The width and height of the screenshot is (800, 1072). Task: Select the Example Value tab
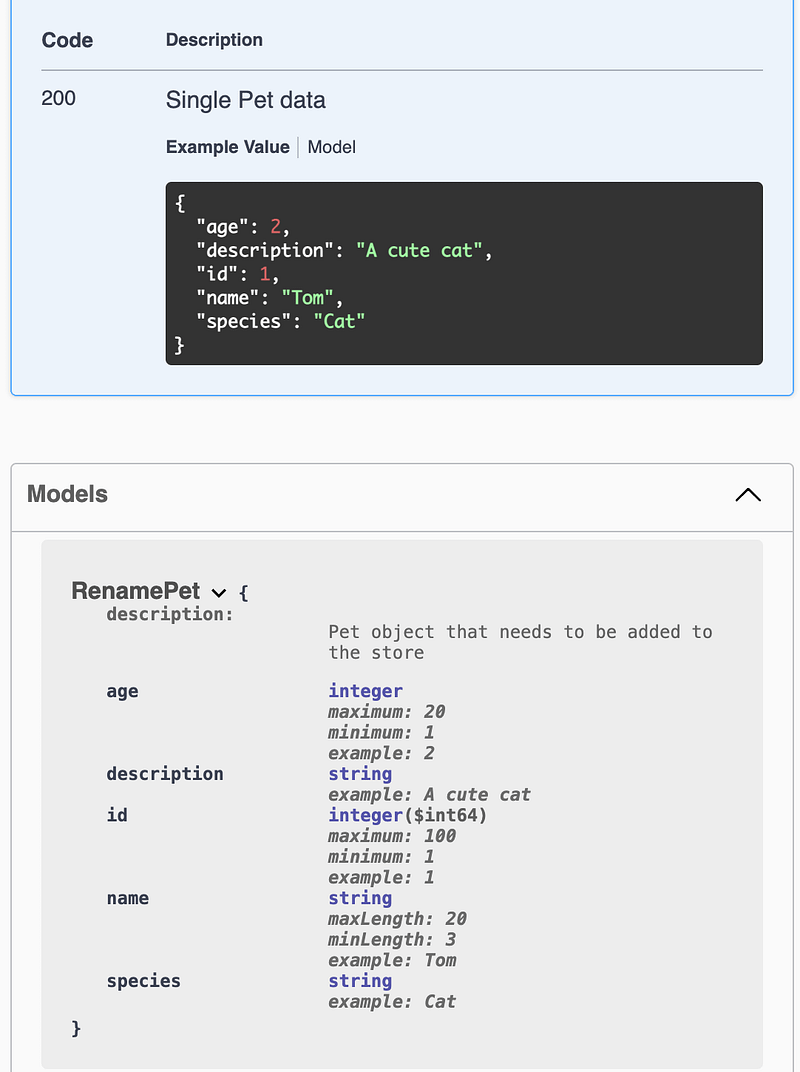tap(227, 147)
